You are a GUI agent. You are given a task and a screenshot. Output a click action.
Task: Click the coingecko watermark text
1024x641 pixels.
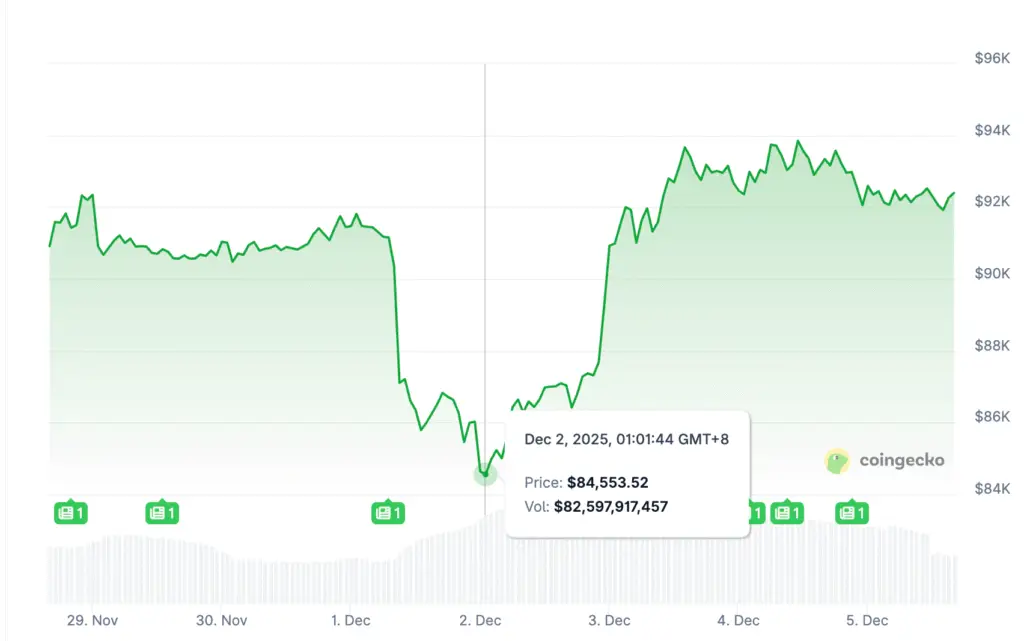pos(901,461)
